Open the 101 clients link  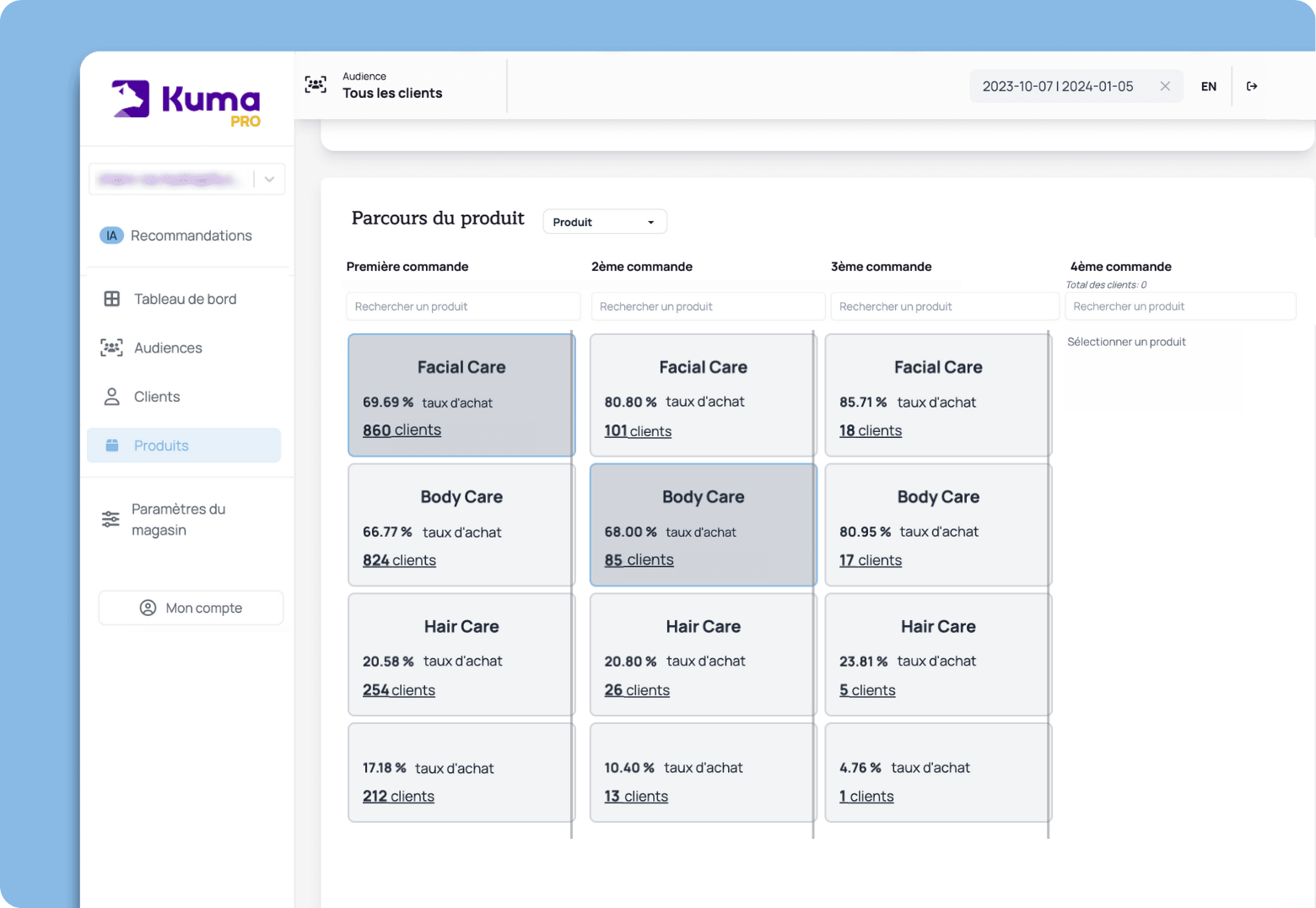click(x=638, y=431)
